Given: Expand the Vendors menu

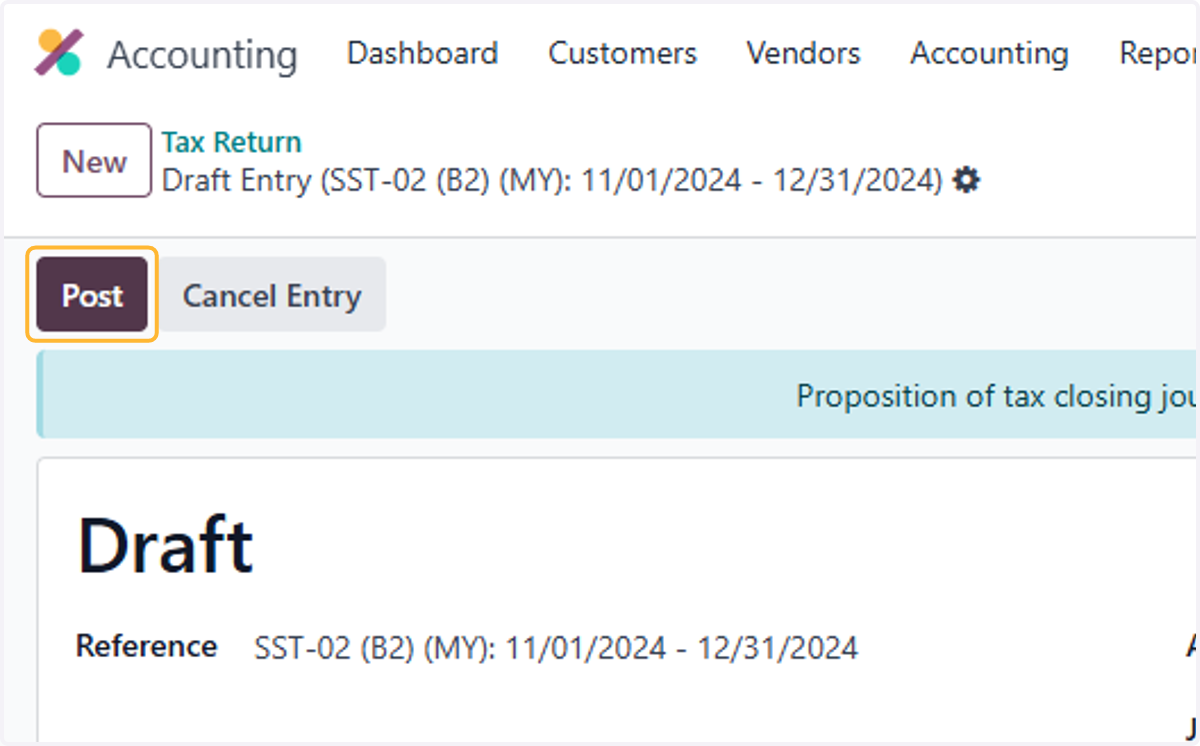Looking at the screenshot, I should [803, 53].
